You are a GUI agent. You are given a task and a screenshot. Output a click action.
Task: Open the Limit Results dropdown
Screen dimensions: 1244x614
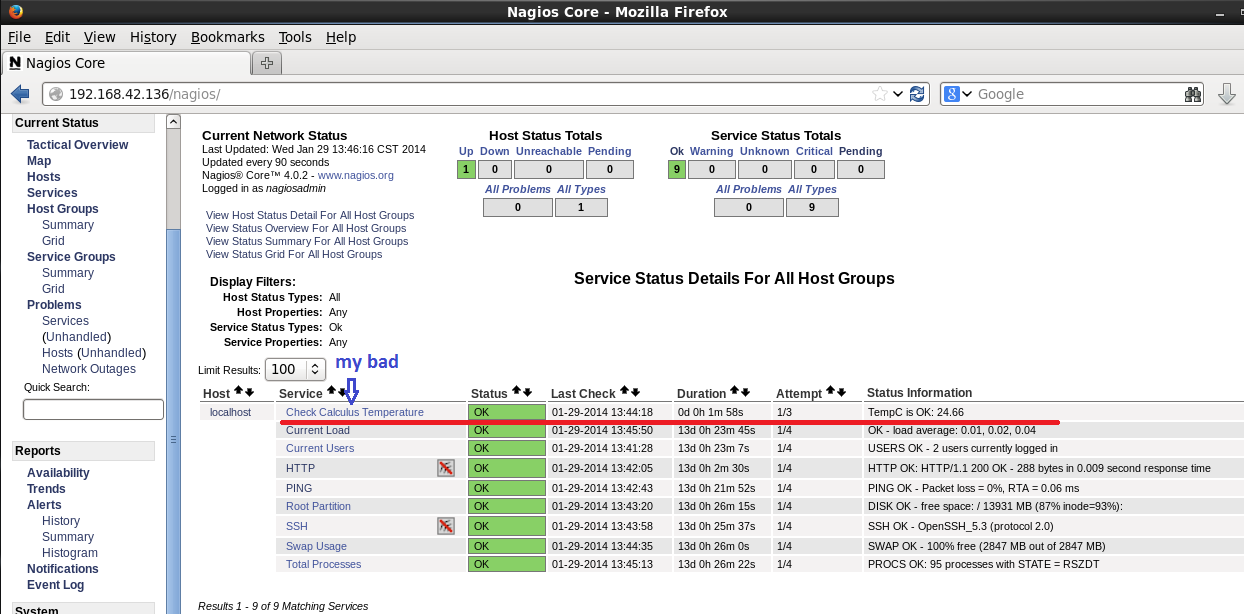pyautogui.click(x=296, y=369)
